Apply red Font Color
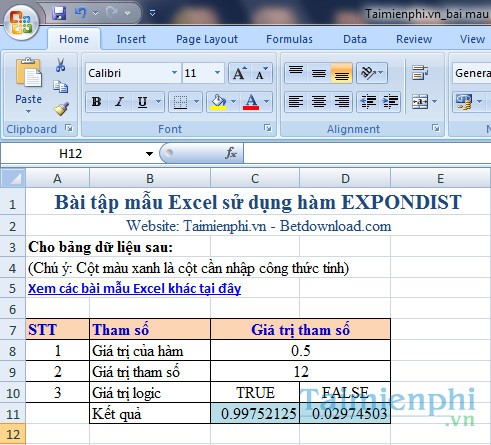 (251, 102)
